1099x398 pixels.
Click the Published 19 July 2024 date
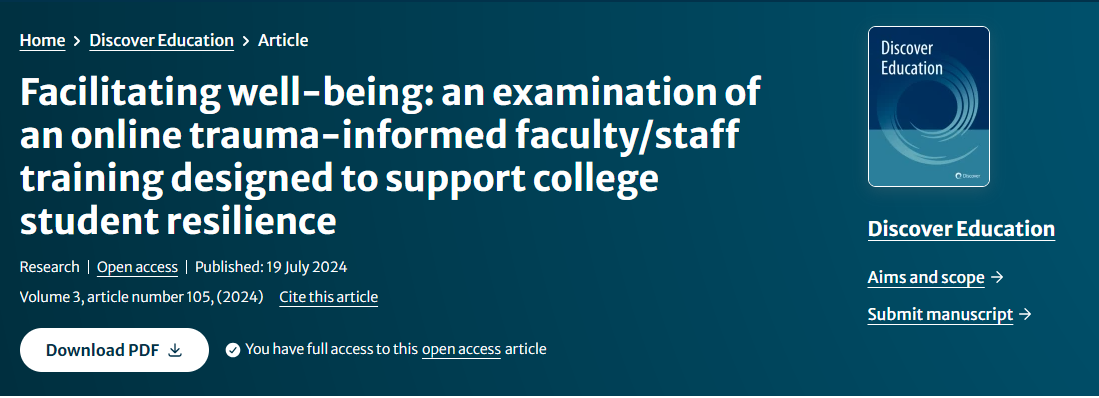point(271,267)
